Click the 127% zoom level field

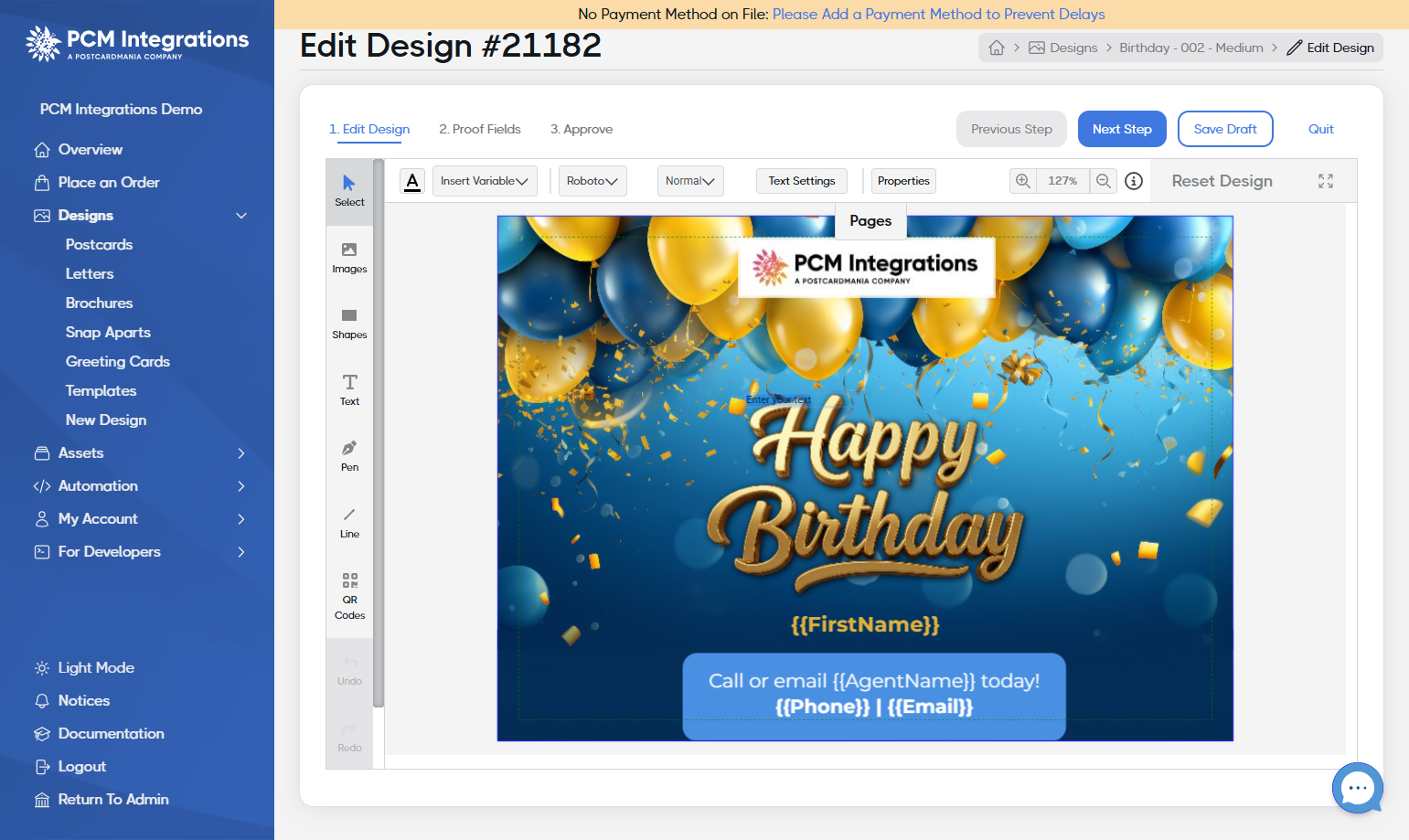1062,181
